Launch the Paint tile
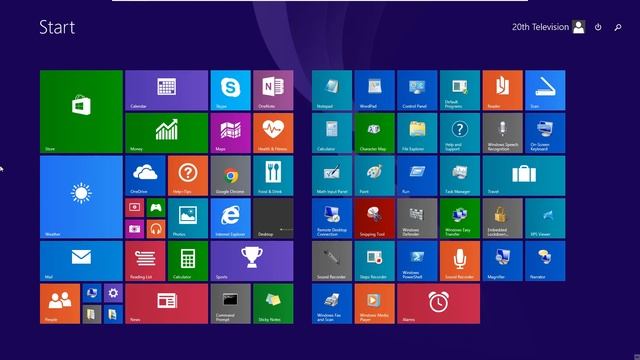 click(375, 176)
